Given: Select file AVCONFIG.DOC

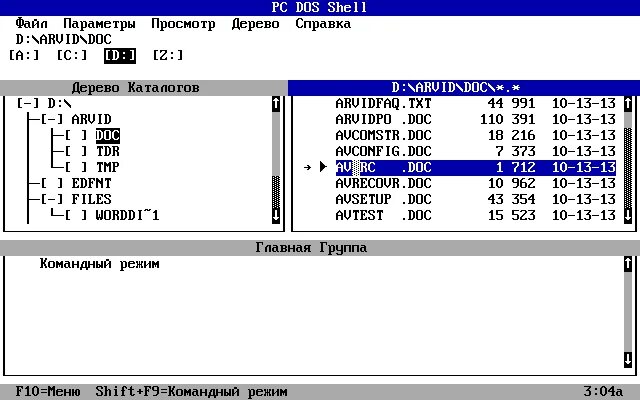Looking at the screenshot, I should pos(476,151).
